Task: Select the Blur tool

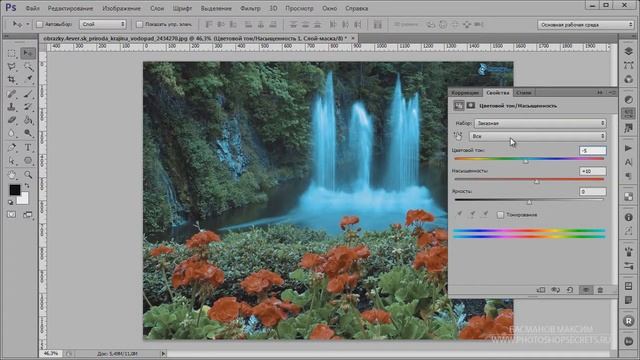Action: pos(12,133)
